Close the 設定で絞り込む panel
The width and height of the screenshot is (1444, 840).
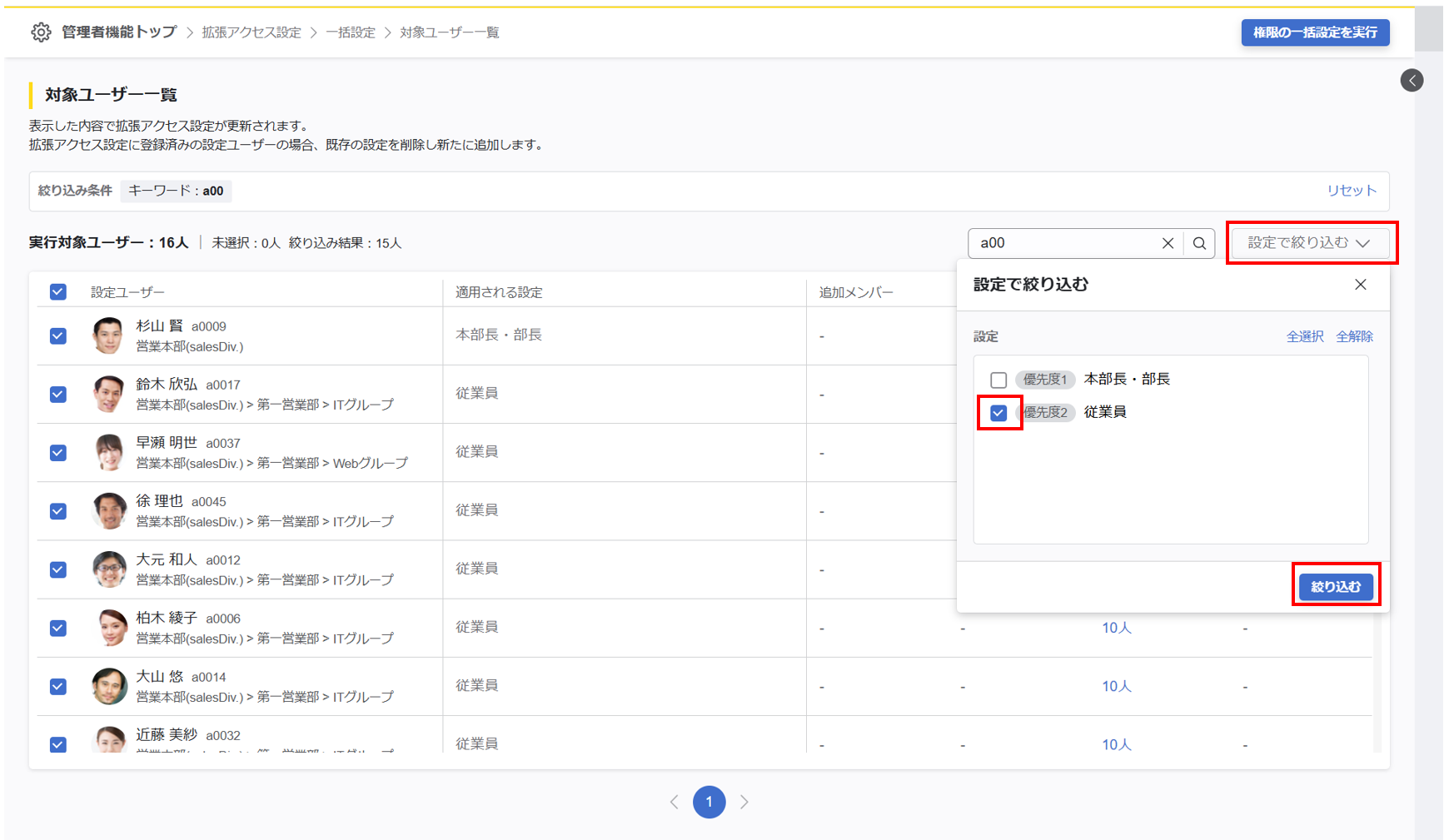click(1361, 285)
